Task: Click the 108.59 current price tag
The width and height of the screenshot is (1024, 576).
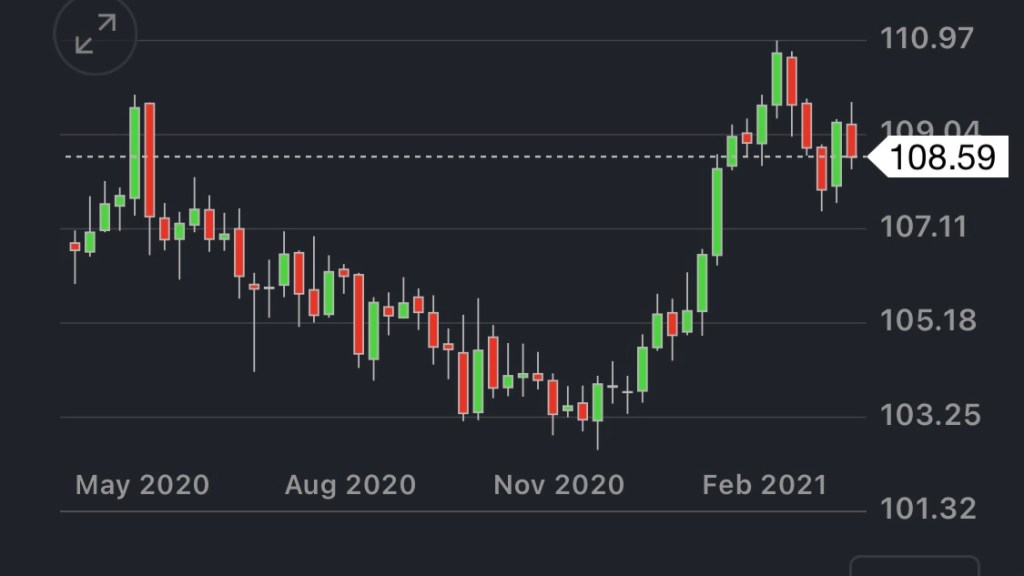Action: click(x=942, y=158)
